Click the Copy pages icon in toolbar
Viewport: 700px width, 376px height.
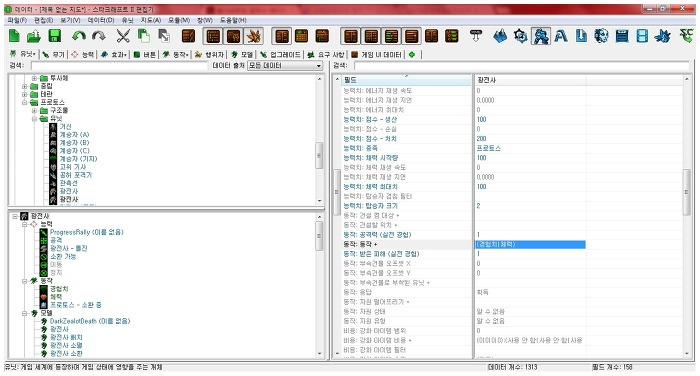pyautogui.click(x=143, y=36)
